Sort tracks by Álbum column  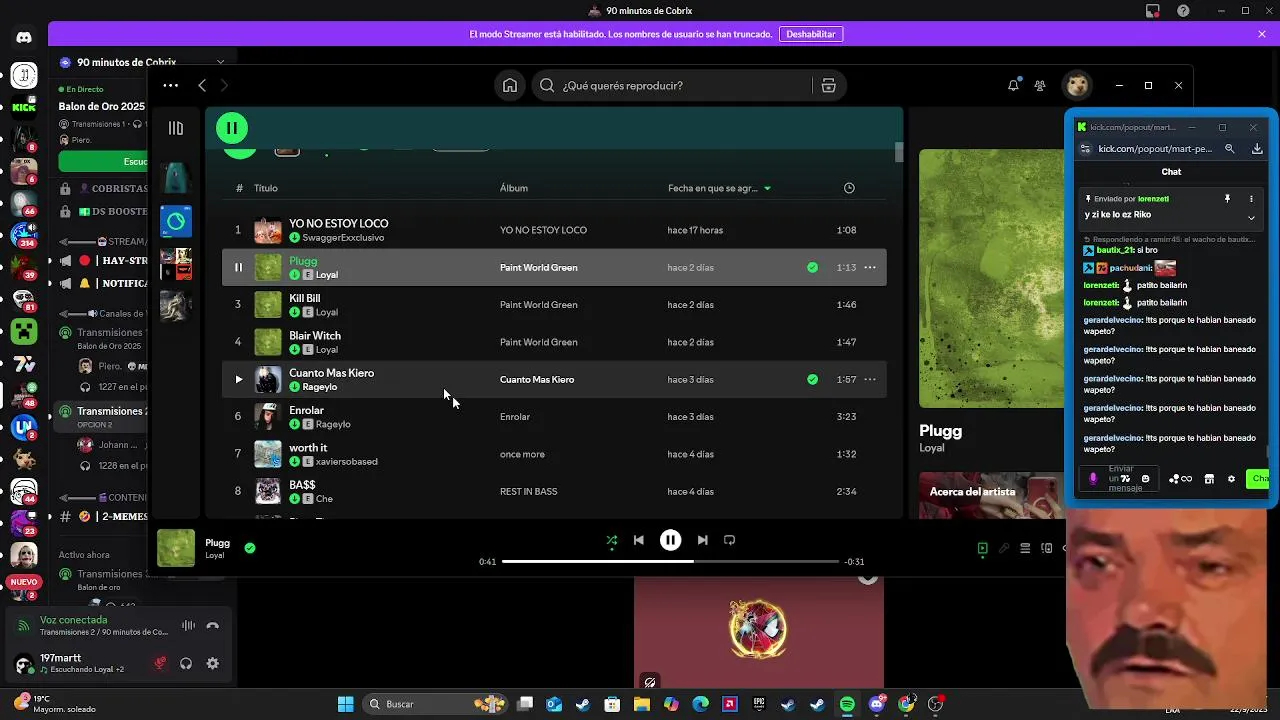click(514, 188)
